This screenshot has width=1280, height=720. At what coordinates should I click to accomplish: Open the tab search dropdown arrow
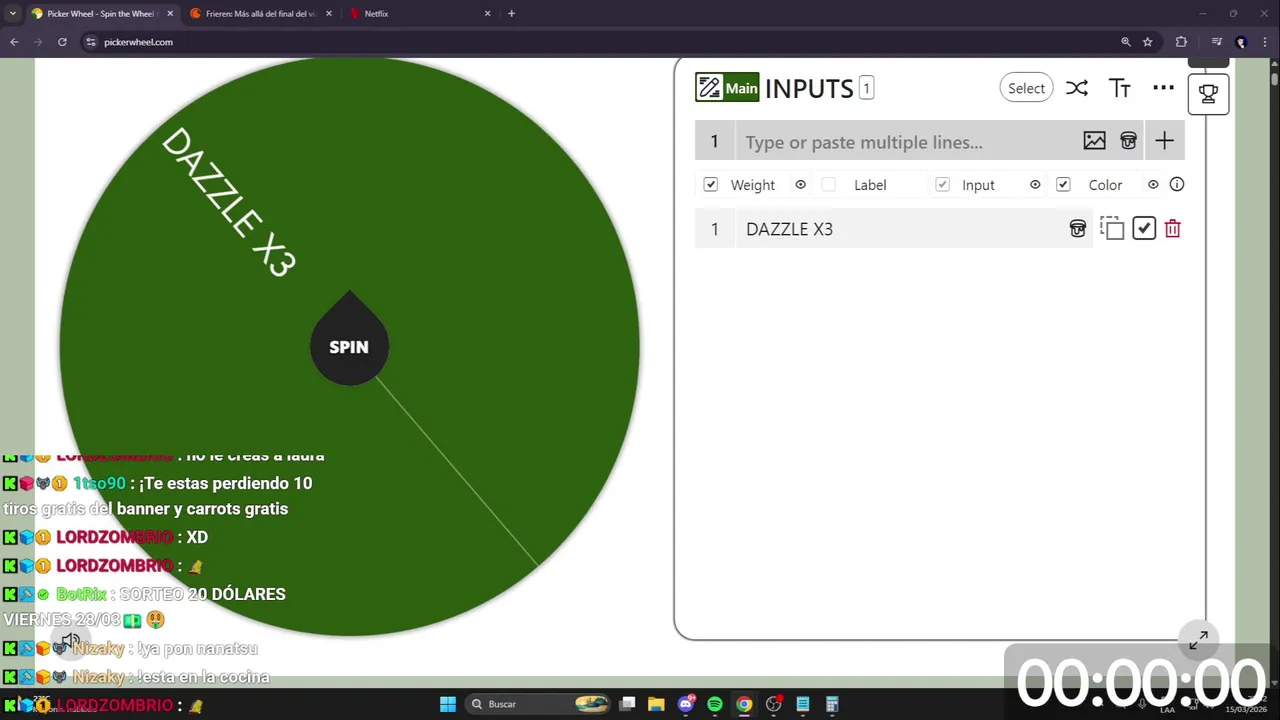[x=12, y=14]
